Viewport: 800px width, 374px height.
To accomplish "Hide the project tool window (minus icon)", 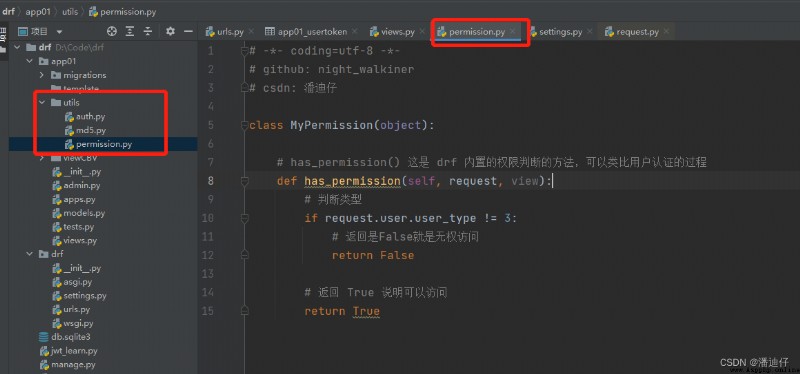I will 188,32.
